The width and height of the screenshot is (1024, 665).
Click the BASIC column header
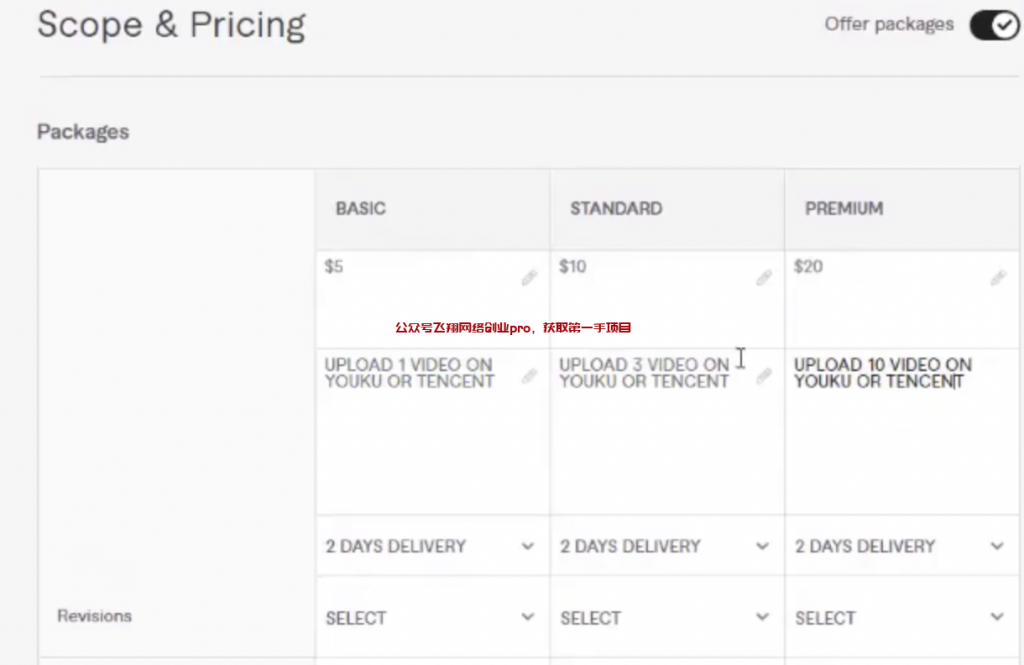(x=361, y=209)
